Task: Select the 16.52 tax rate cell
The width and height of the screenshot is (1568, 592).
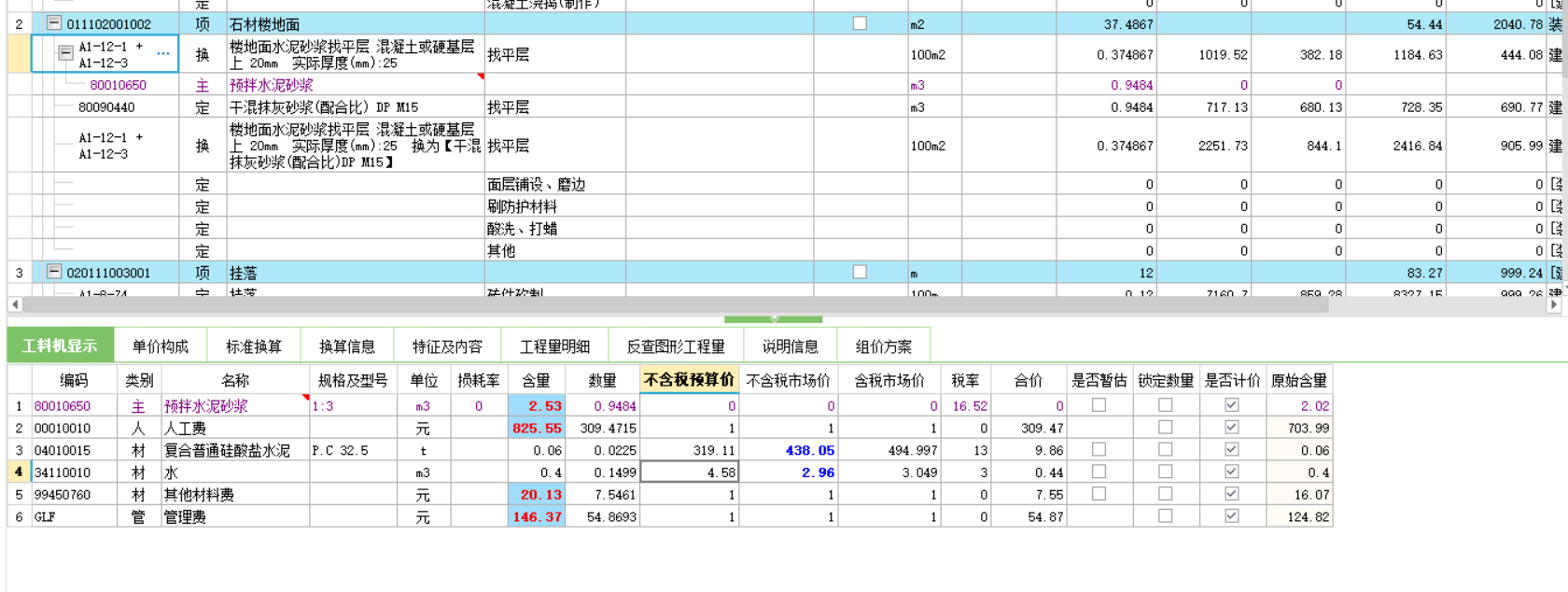Action: pyautogui.click(x=965, y=406)
